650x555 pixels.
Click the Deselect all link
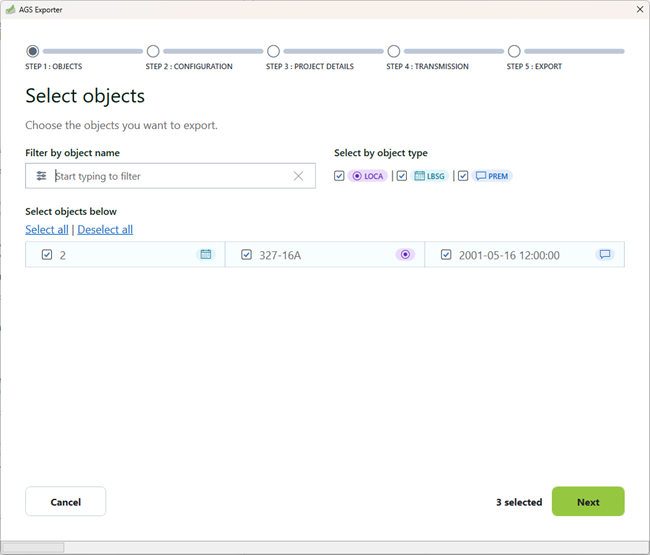pyautogui.click(x=105, y=230)
